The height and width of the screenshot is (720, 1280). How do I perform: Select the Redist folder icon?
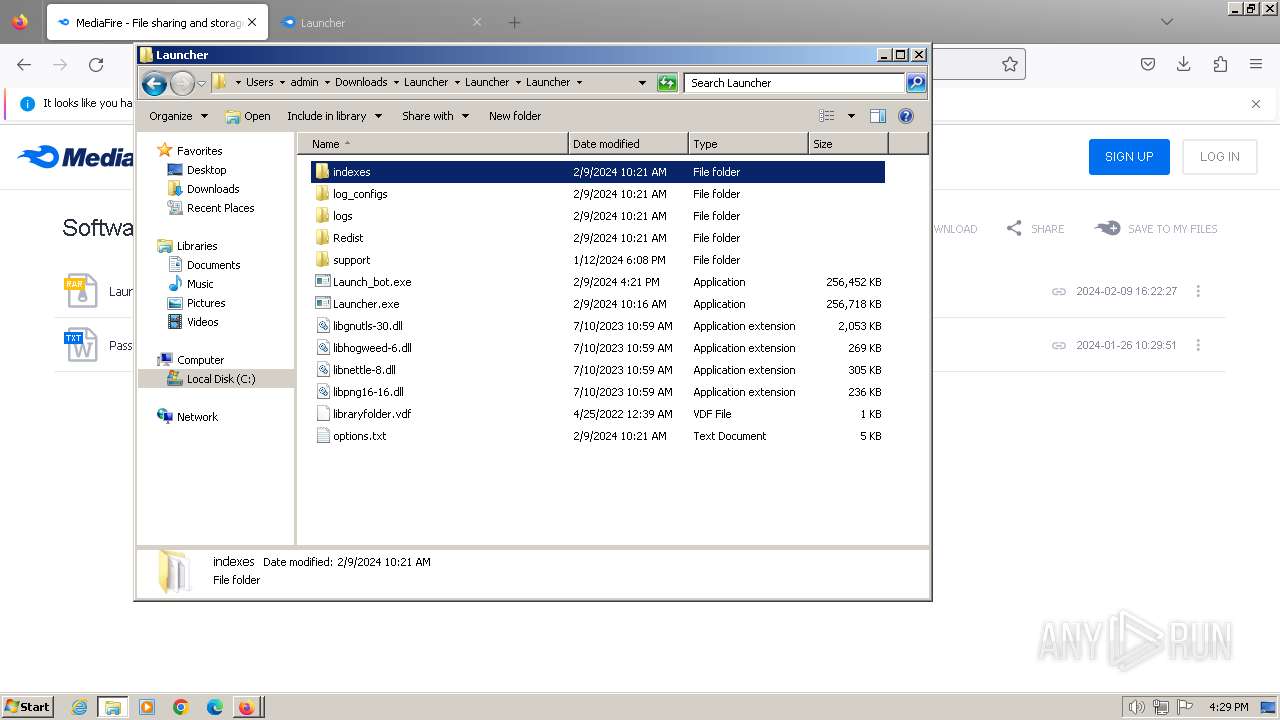[322, 238]
